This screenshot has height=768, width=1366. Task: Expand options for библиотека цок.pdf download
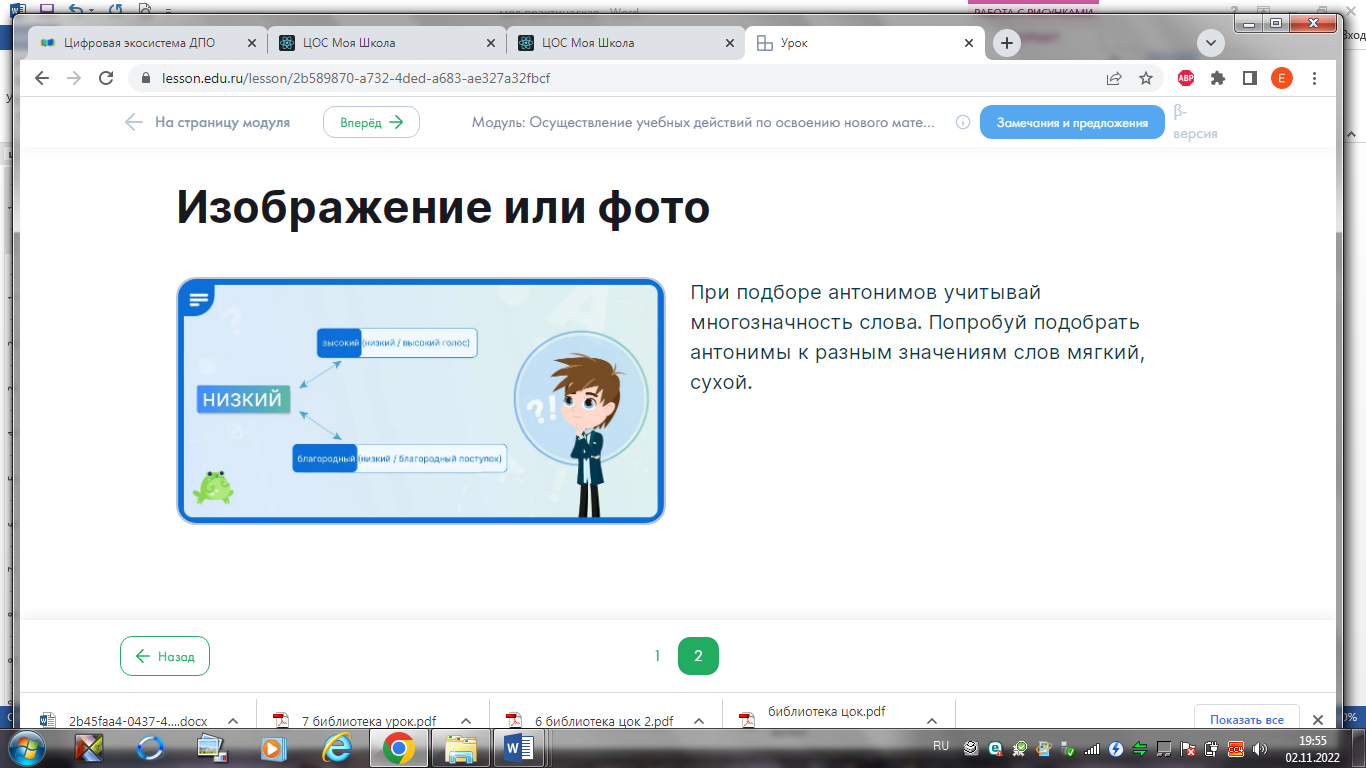[931, 721]
